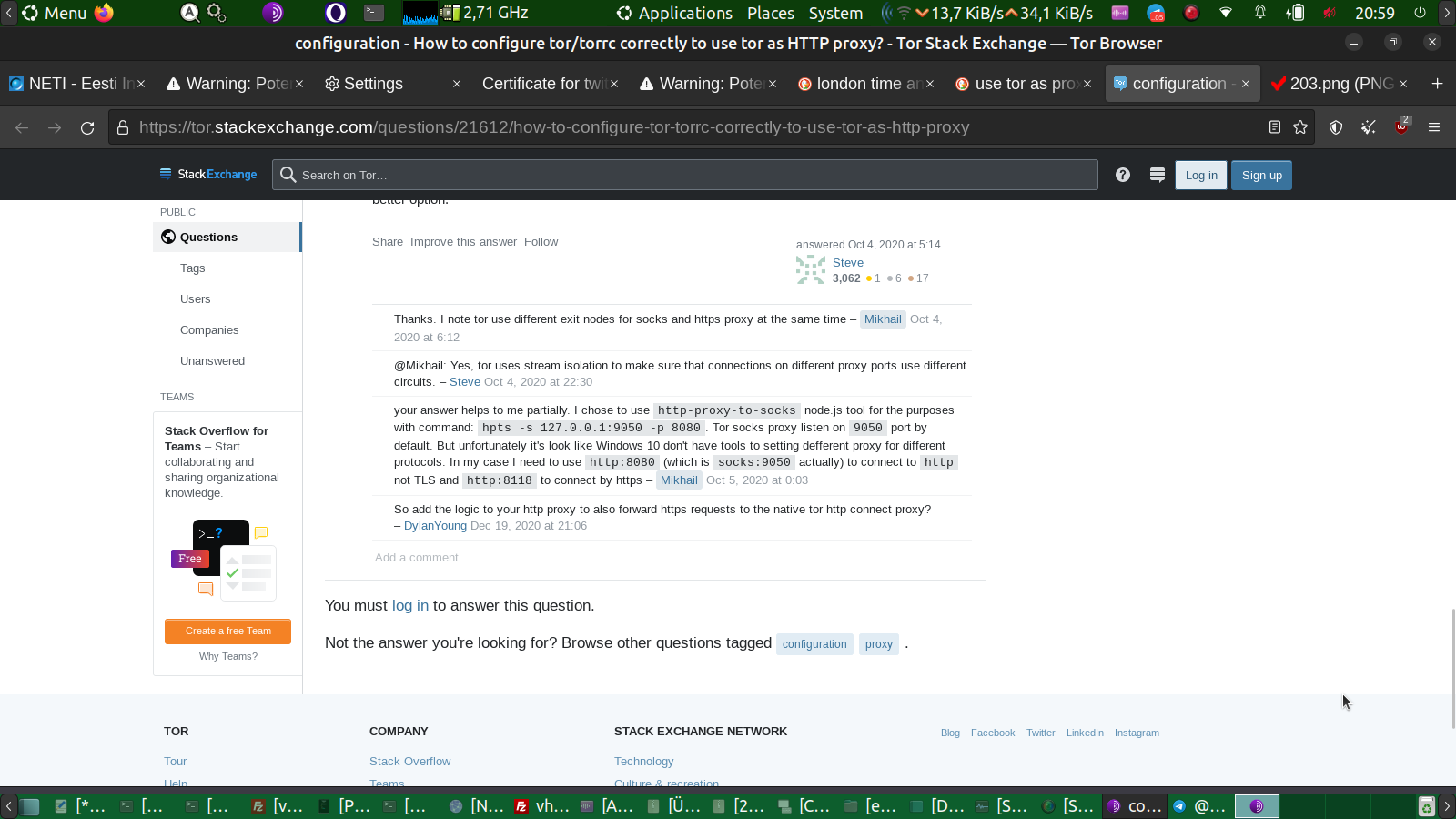Switch to the use tor as proxy tab
The width and height of the screenshot is (1456, 819).
point(1023,84)
